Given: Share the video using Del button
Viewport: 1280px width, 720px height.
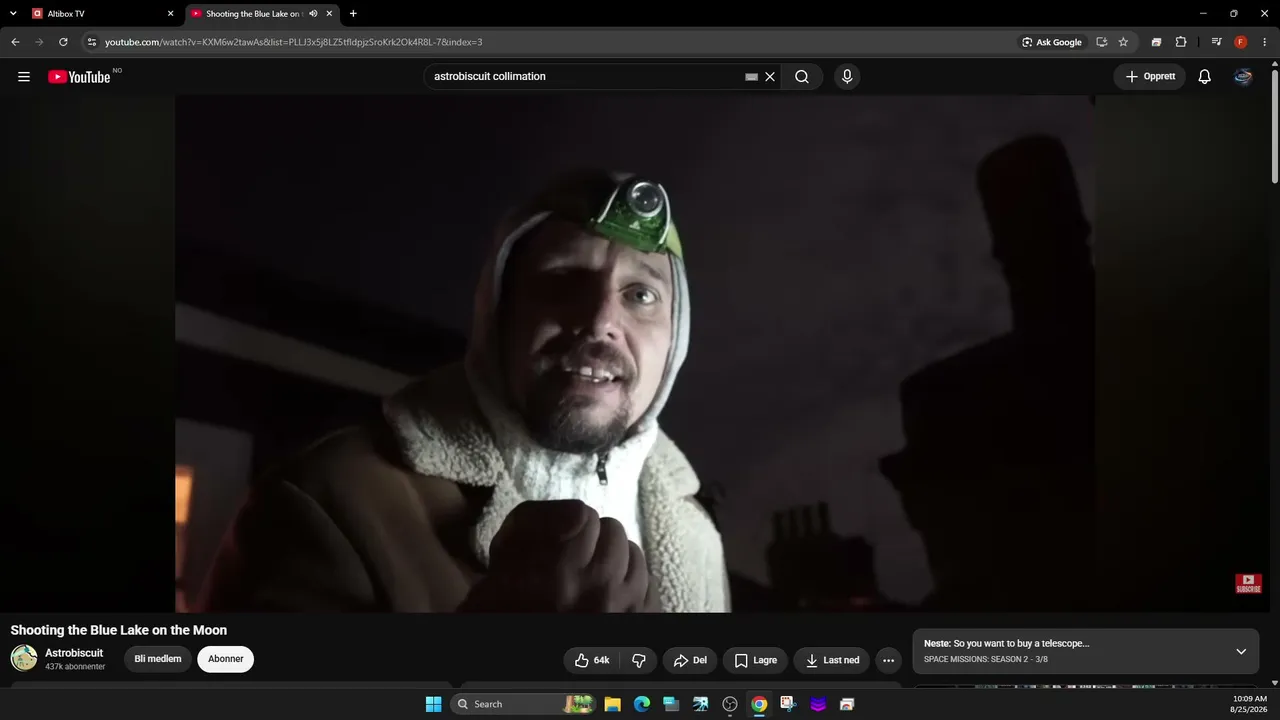Looking at the screenshot, I should 690,660.
